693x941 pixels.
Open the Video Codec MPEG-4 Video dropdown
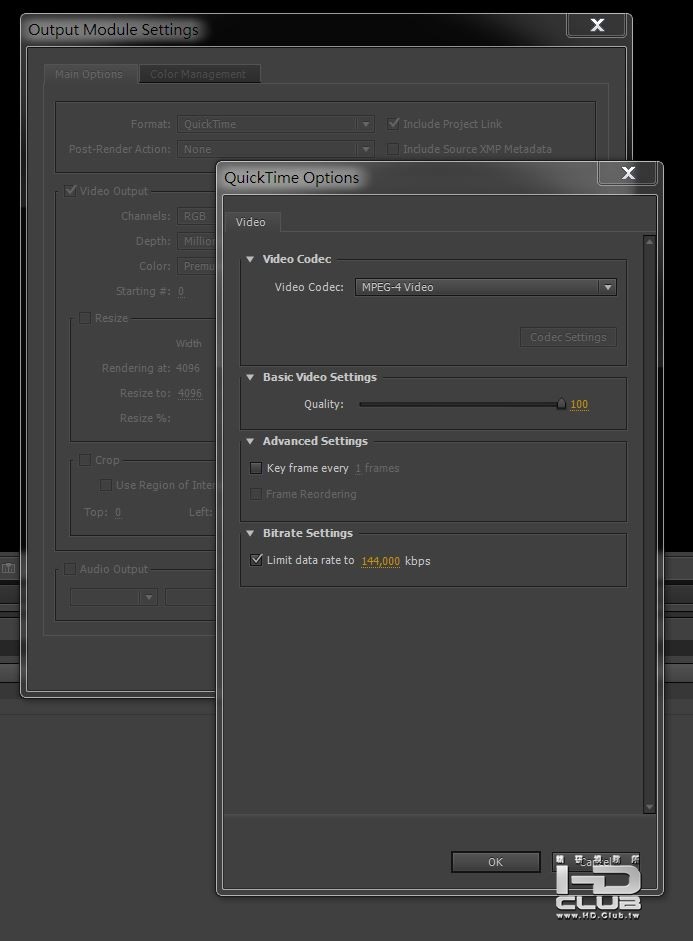click(485, 287)
